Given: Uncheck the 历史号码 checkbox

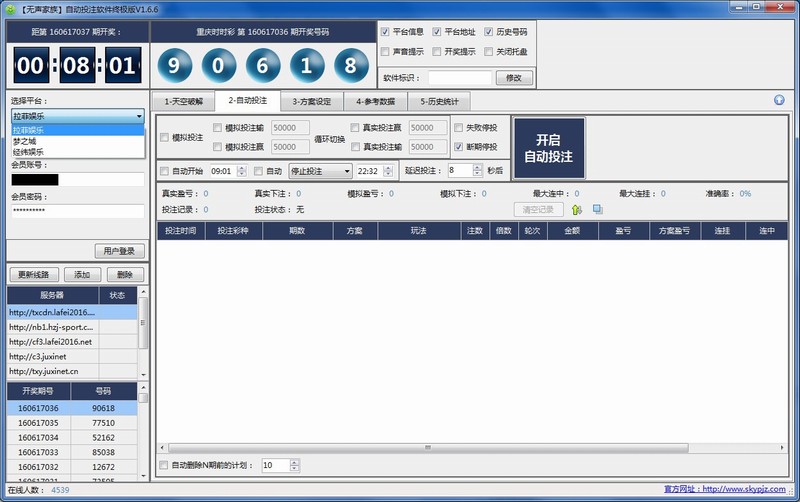Looking at the screenshot, I should (489, 32).
